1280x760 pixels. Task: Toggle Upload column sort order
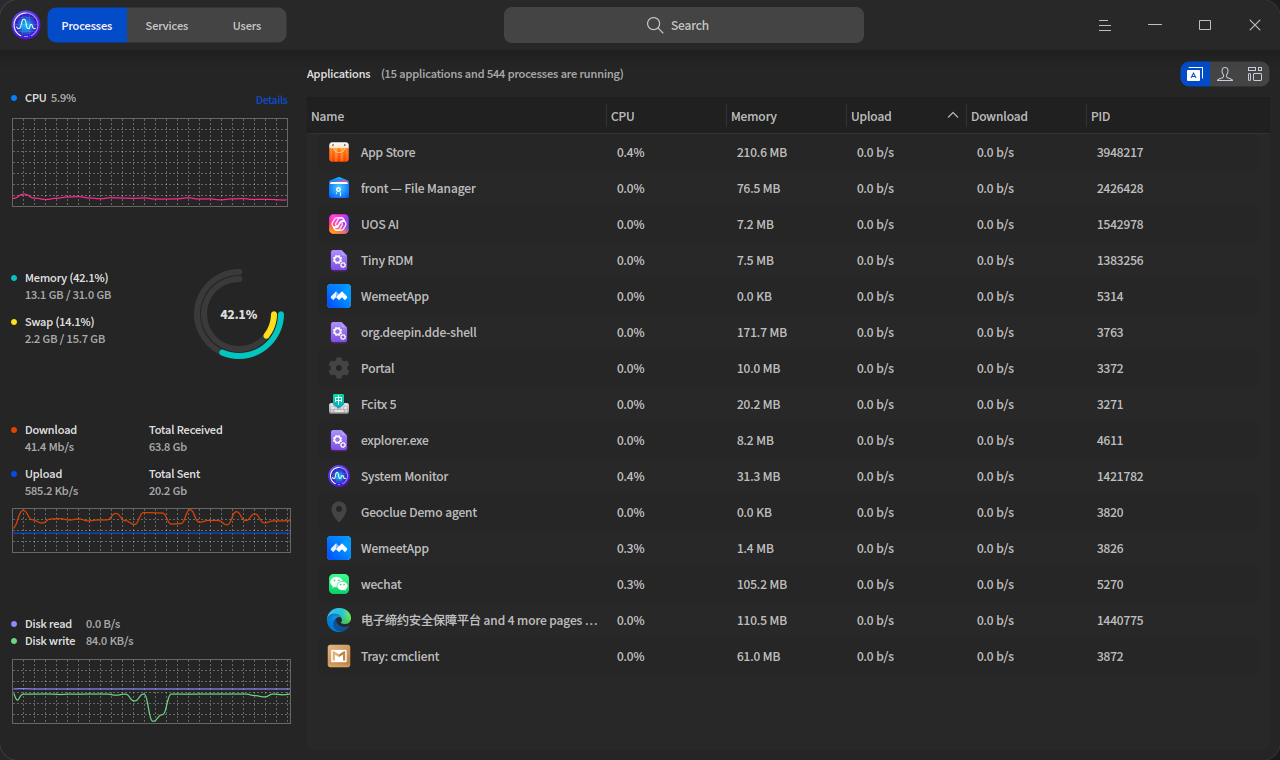(x=907, y=116)
